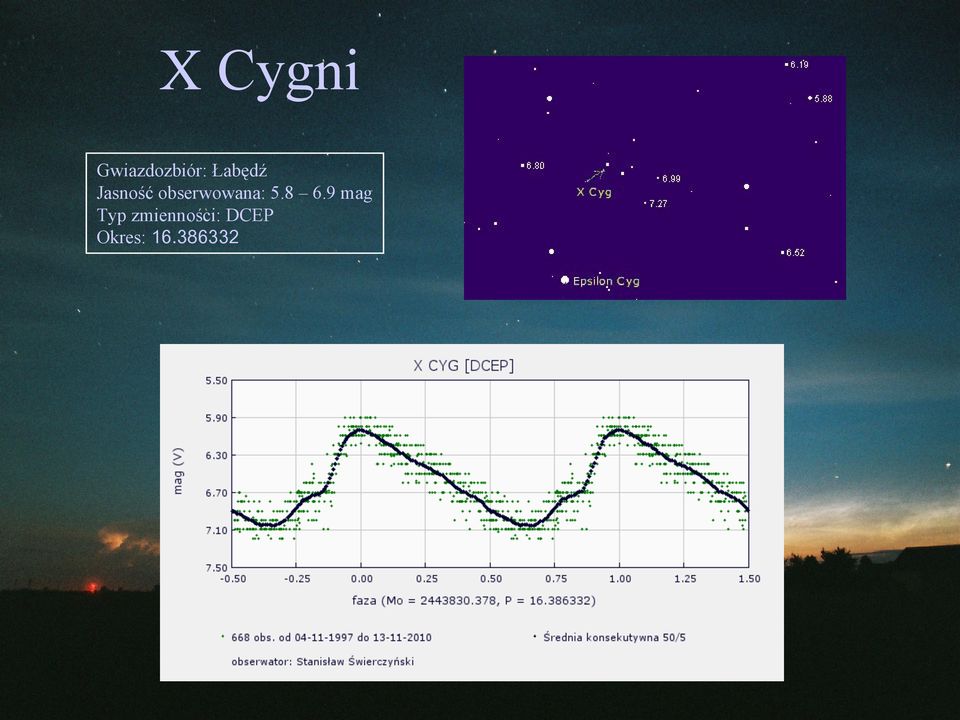Click the -0.50 tick on phase axis

tap(233, 579)
